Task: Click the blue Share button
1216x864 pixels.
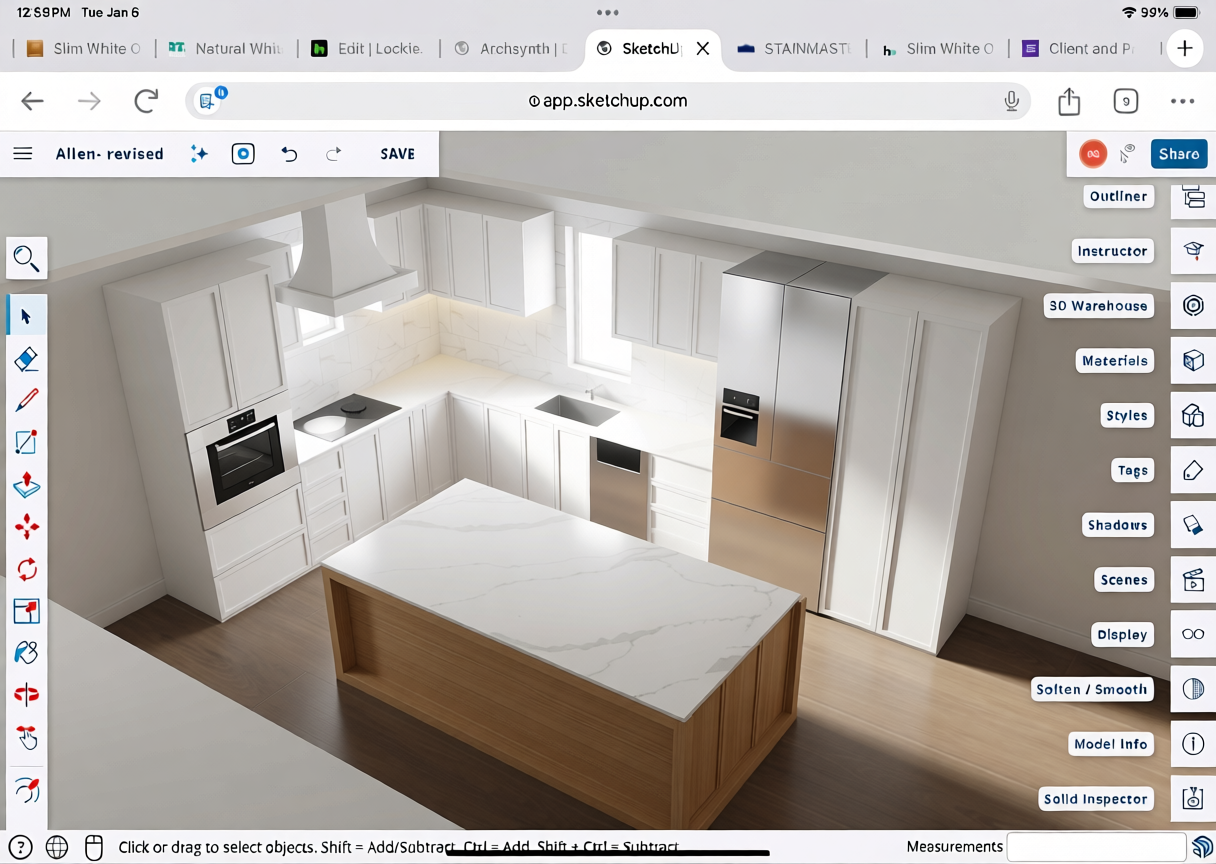Action: [1178, 154]
